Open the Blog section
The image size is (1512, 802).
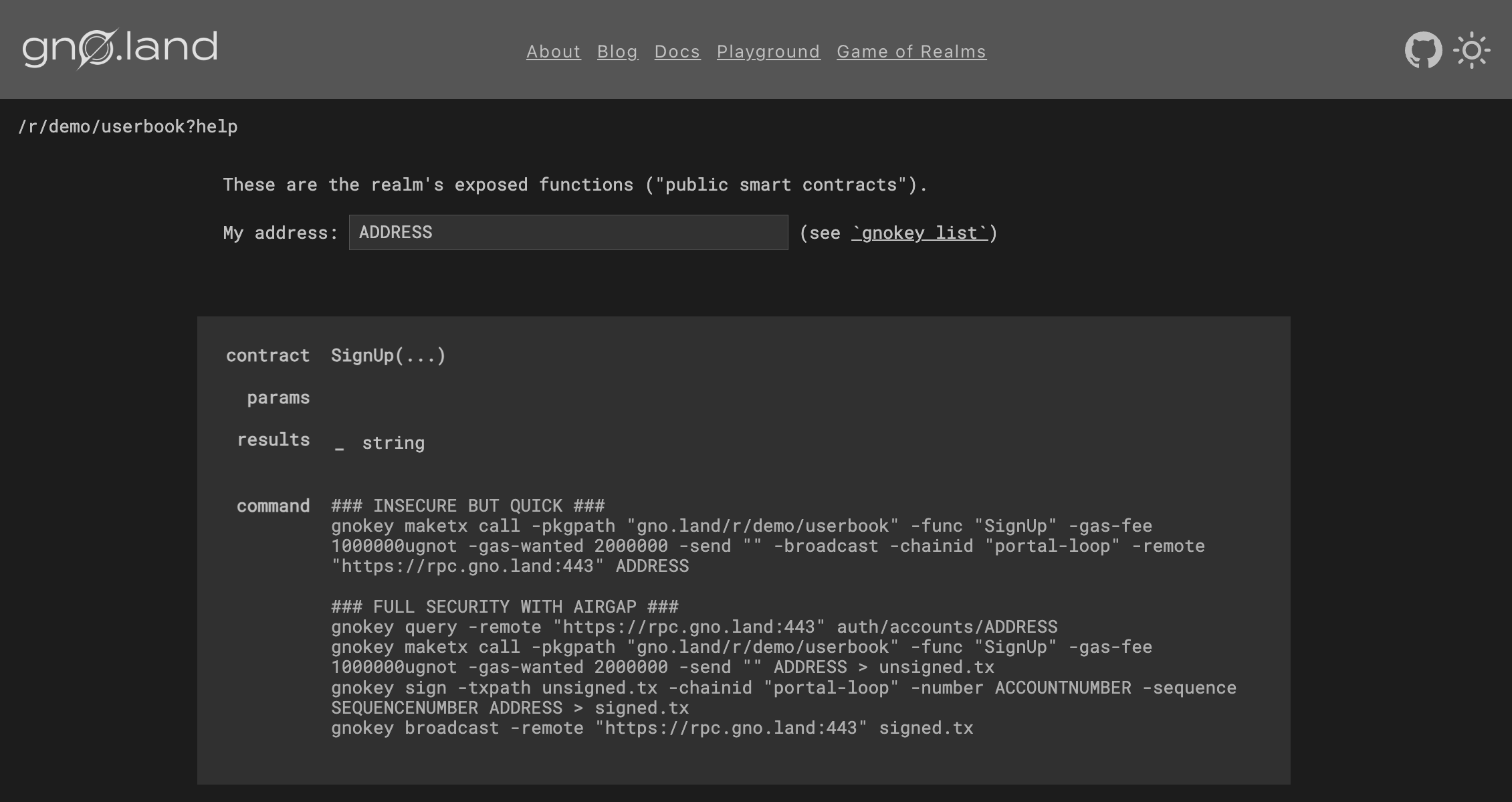pos(617,52)
